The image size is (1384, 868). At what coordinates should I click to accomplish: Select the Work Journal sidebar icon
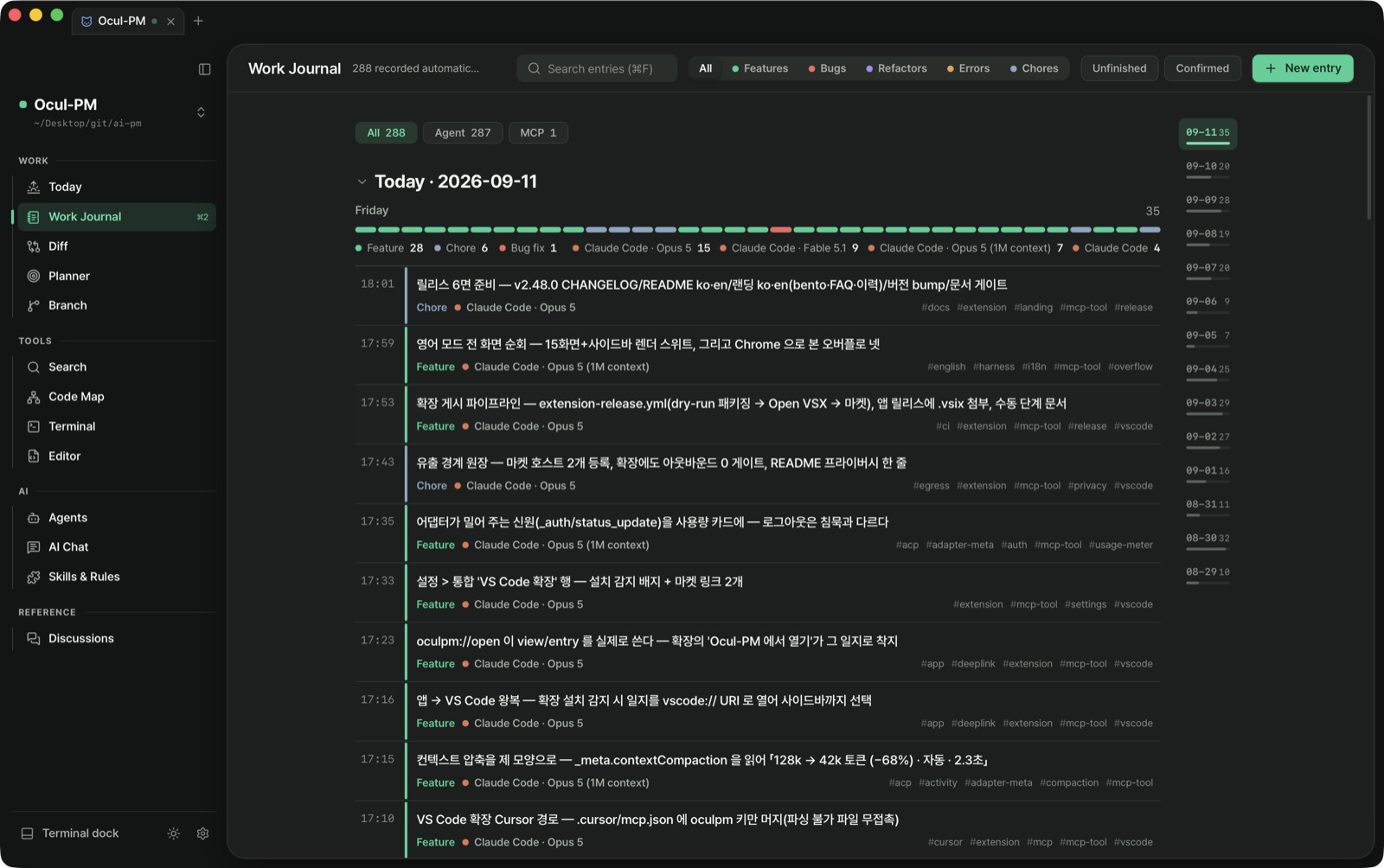34,217
